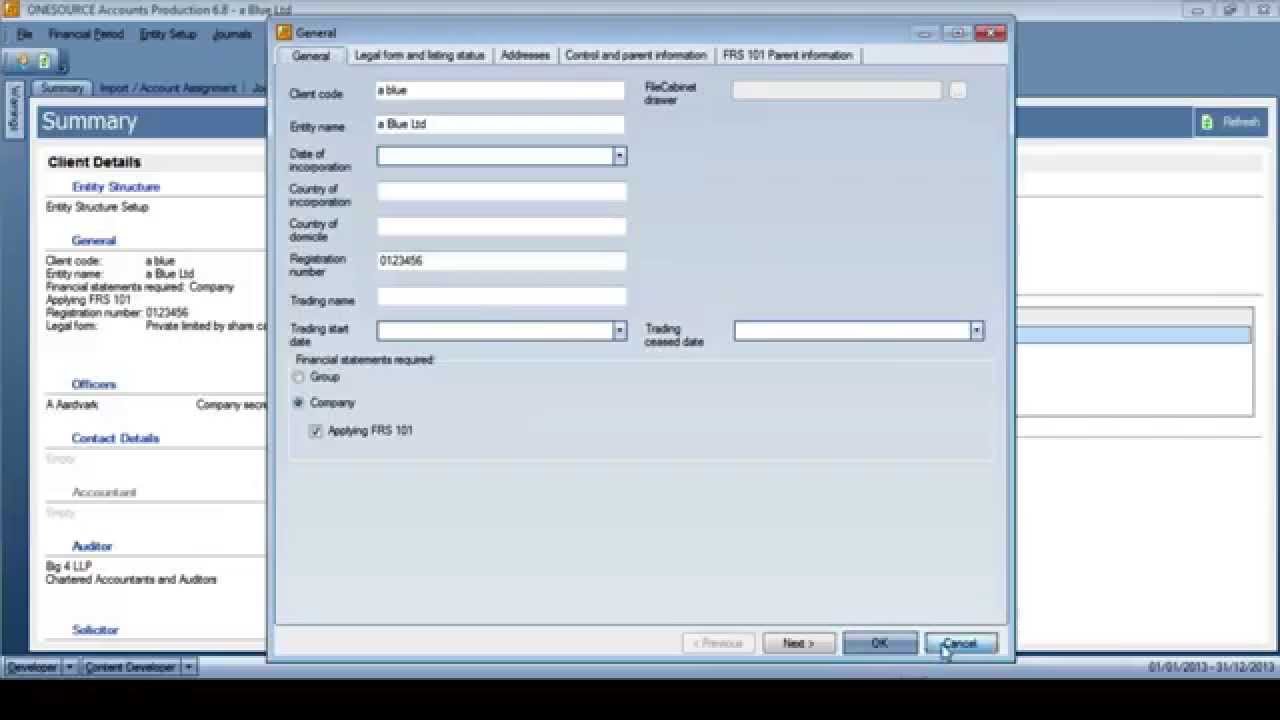Click the Refresh icon on Summary panel
The height and width of the screenshot is (720, 1280).
pyautogui.click(x=1207, y=122)
